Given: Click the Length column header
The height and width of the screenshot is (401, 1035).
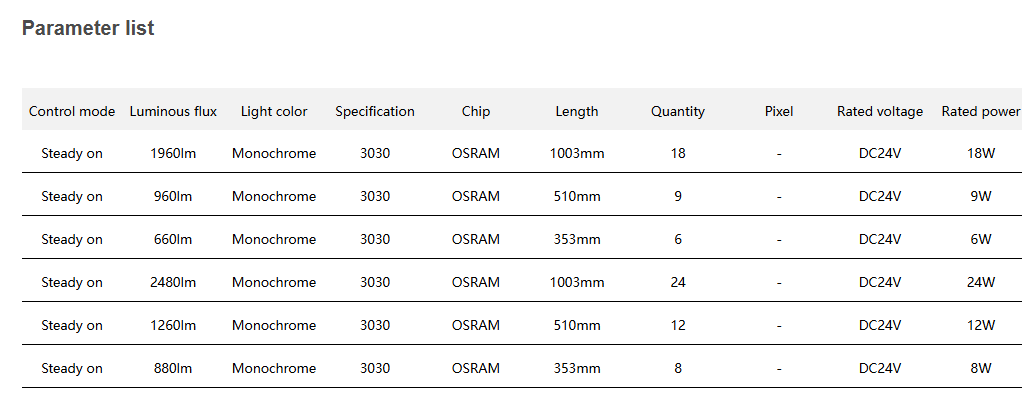Looking at the screenshot, I should [577, 111].
